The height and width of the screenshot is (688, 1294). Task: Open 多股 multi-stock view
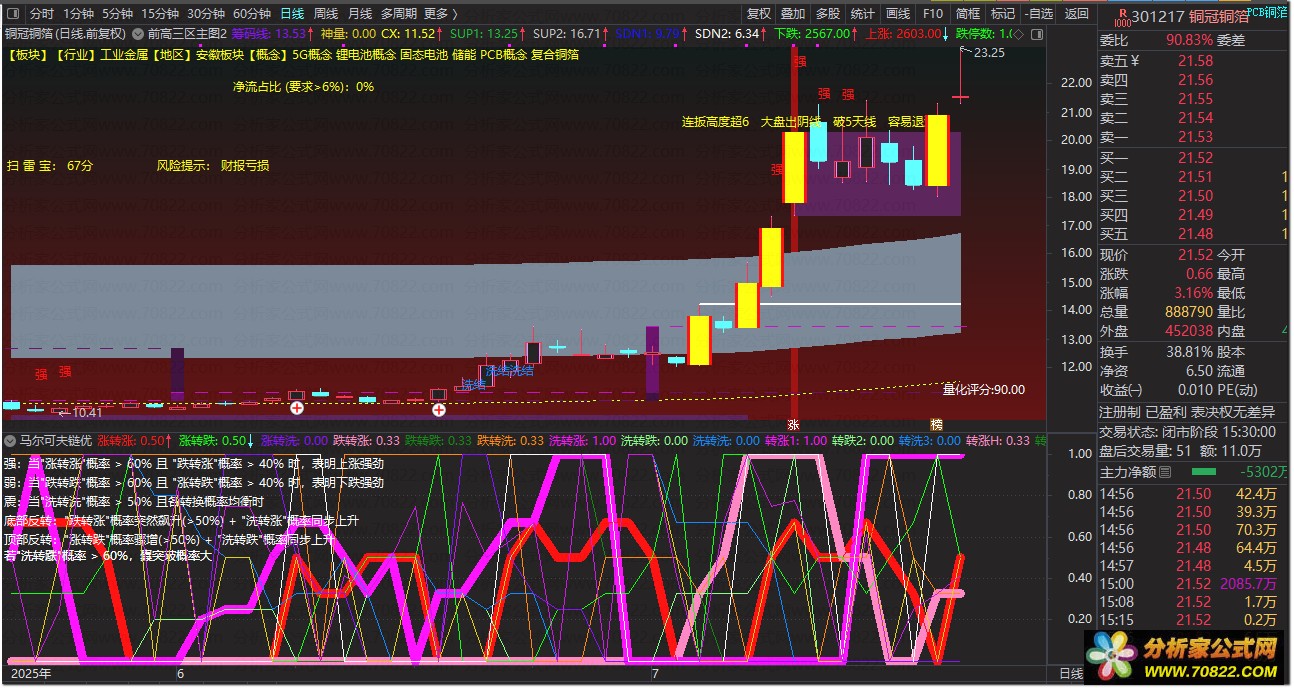(827, 14)
